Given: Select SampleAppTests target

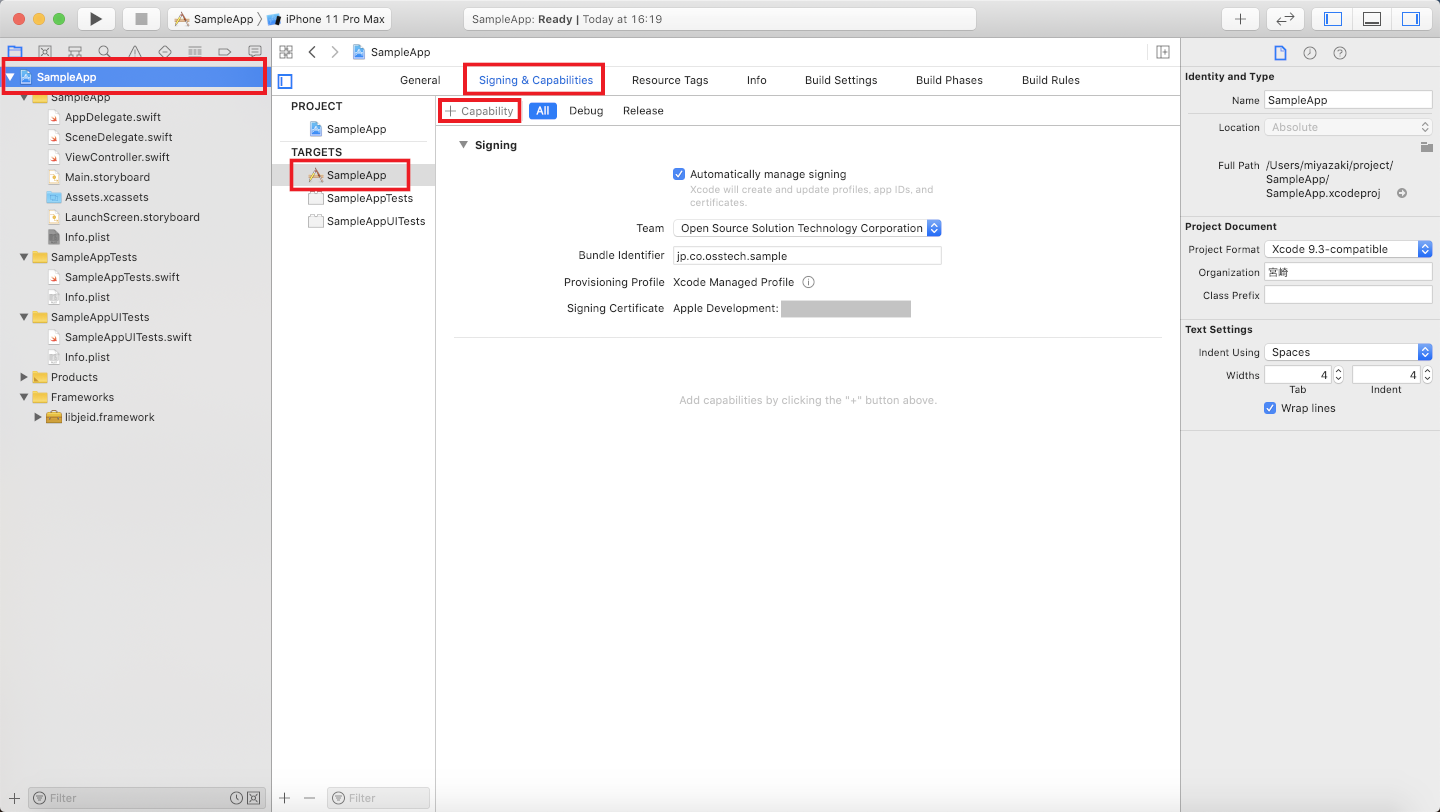Looking at the screenshot, I should (x=361, y=198).
